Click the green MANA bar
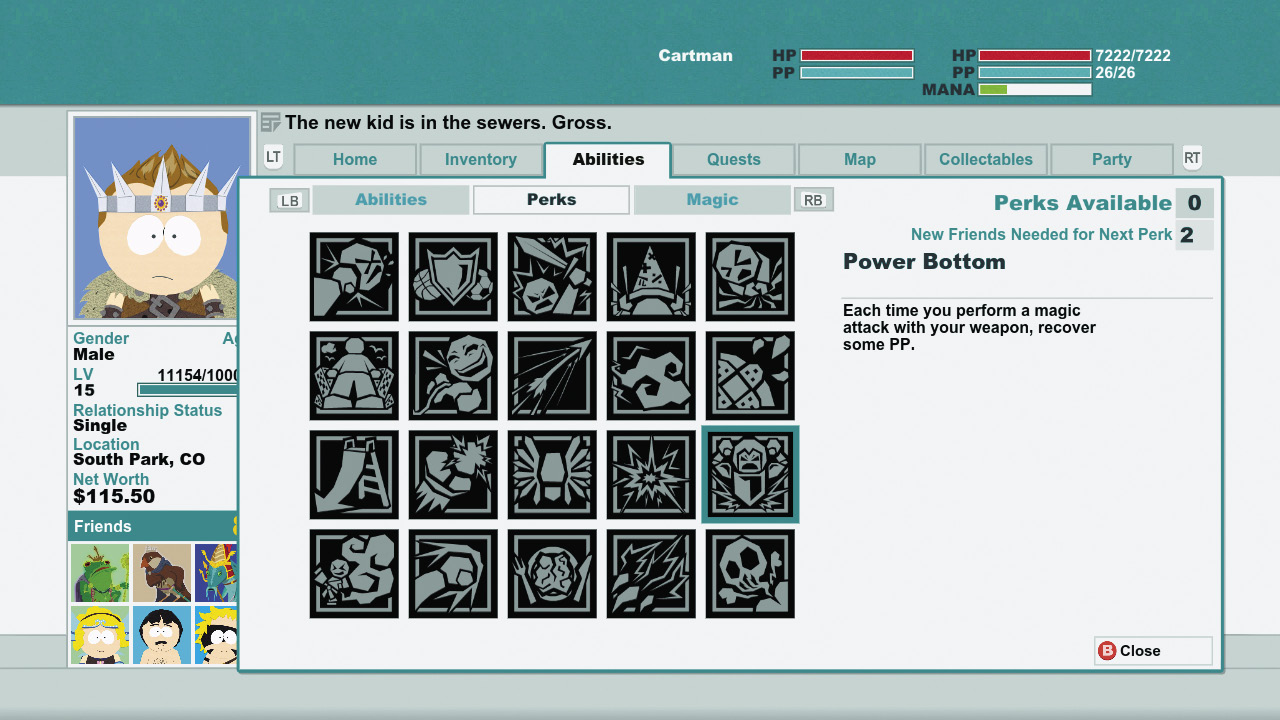The height and width of the screenshot is (720, 1280). [1035, 90]
